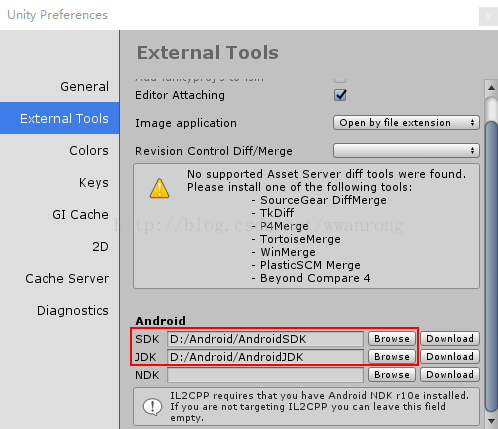Switch to the 2D preferences section
This screenshot has height=429, width=498.
[x=100, y=246]
